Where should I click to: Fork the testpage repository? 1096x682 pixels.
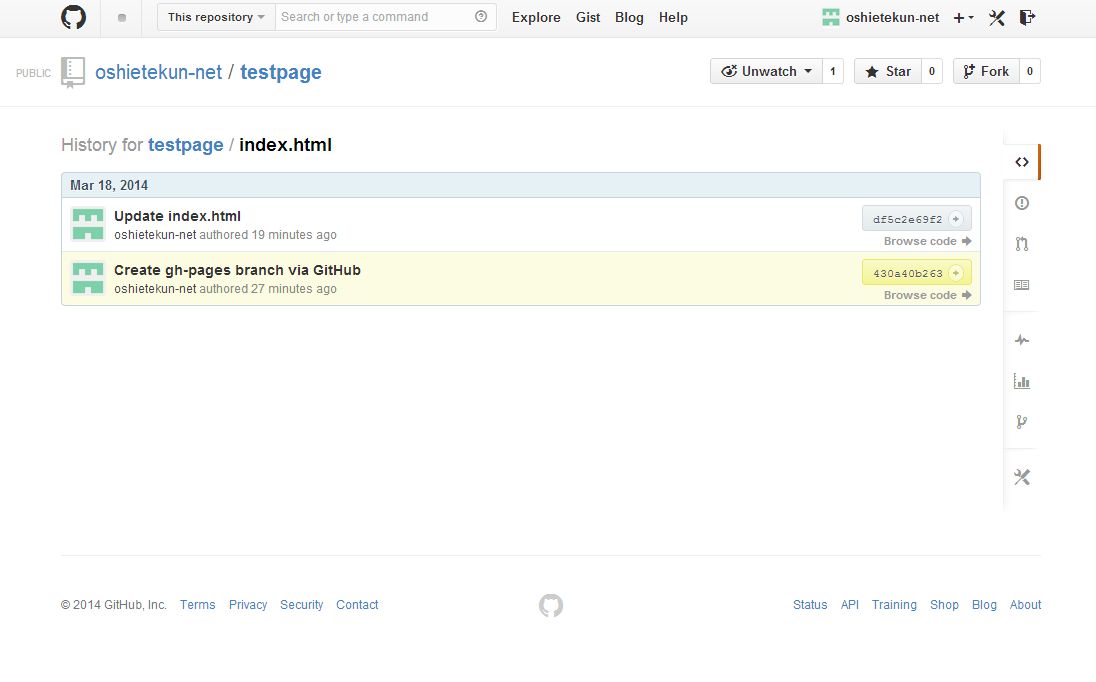[x=986, y=71]
